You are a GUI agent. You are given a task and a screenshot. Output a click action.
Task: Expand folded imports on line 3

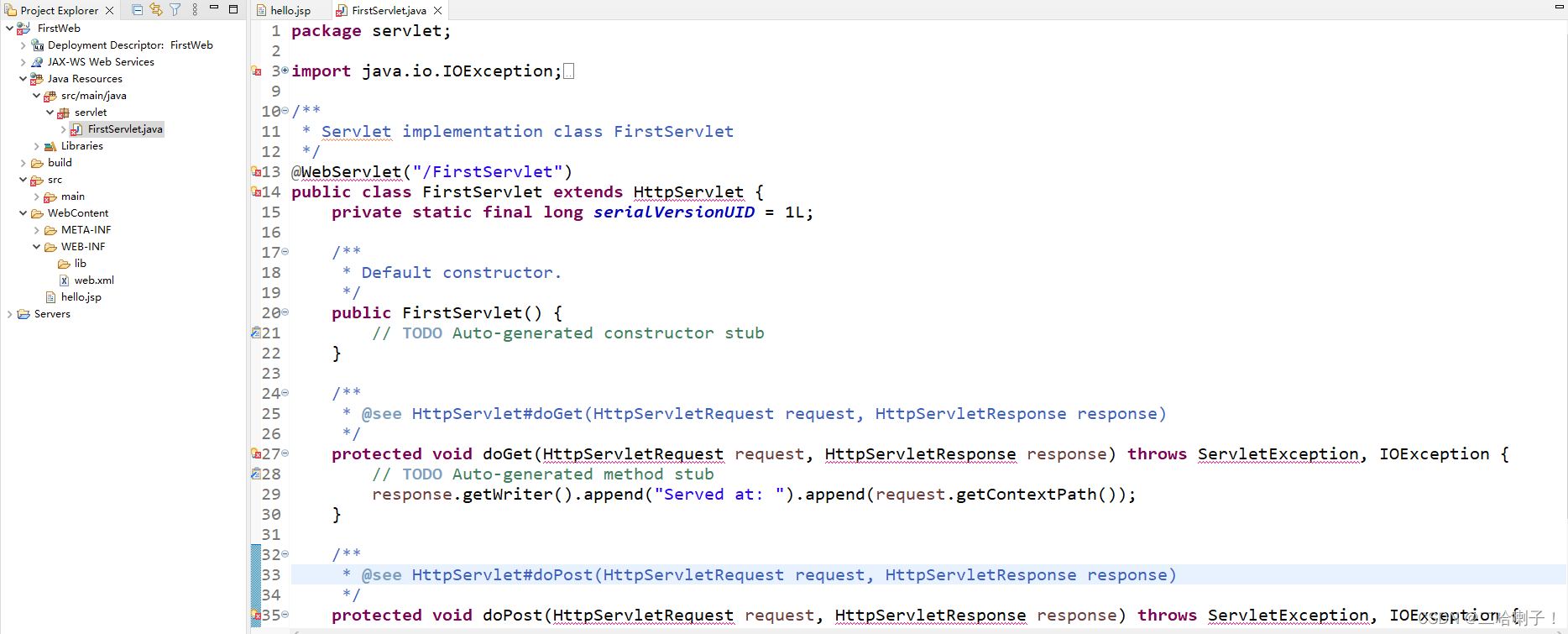click(285, 71)
